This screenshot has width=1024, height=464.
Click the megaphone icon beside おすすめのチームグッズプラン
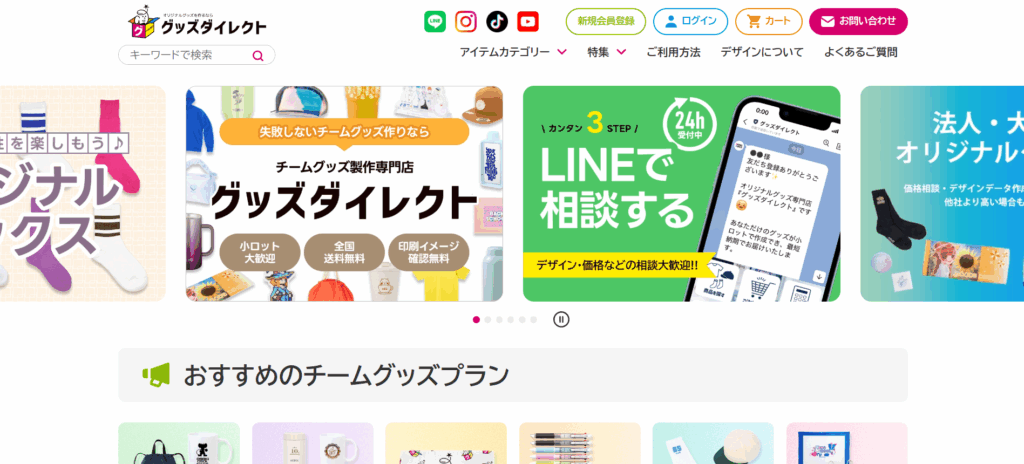pyautogui.click(x=156, y=374)
